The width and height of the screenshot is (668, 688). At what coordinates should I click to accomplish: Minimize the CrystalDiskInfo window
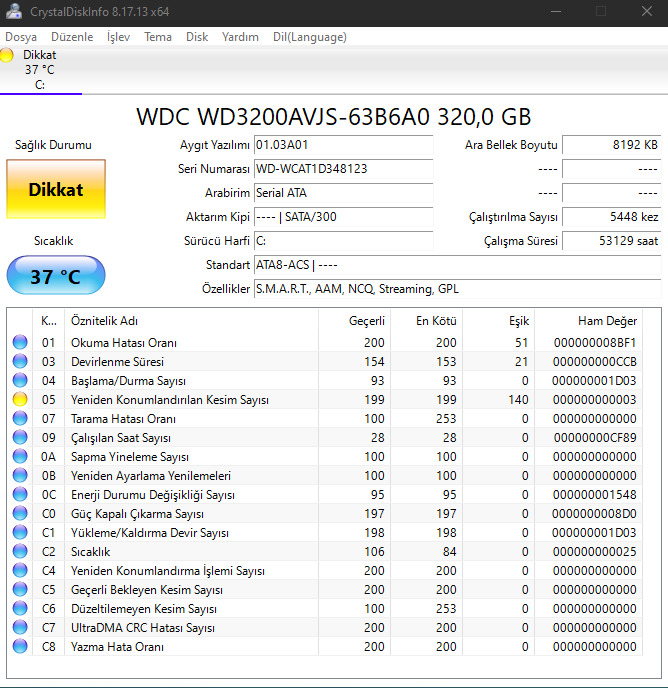556,11
